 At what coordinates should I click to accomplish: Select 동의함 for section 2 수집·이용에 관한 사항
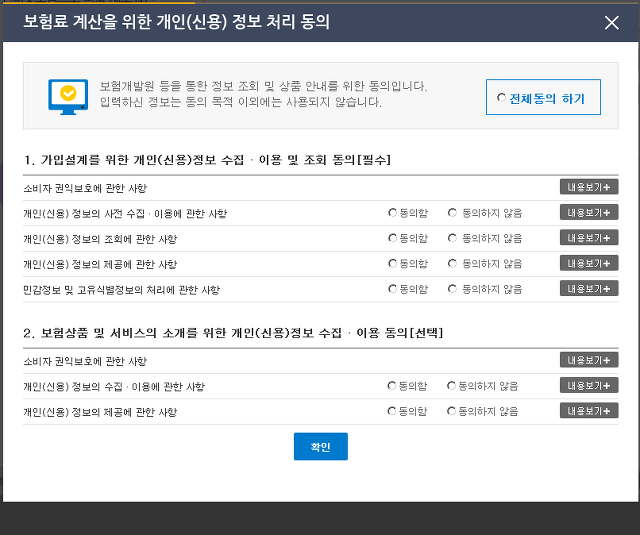(x=391, y=386)
